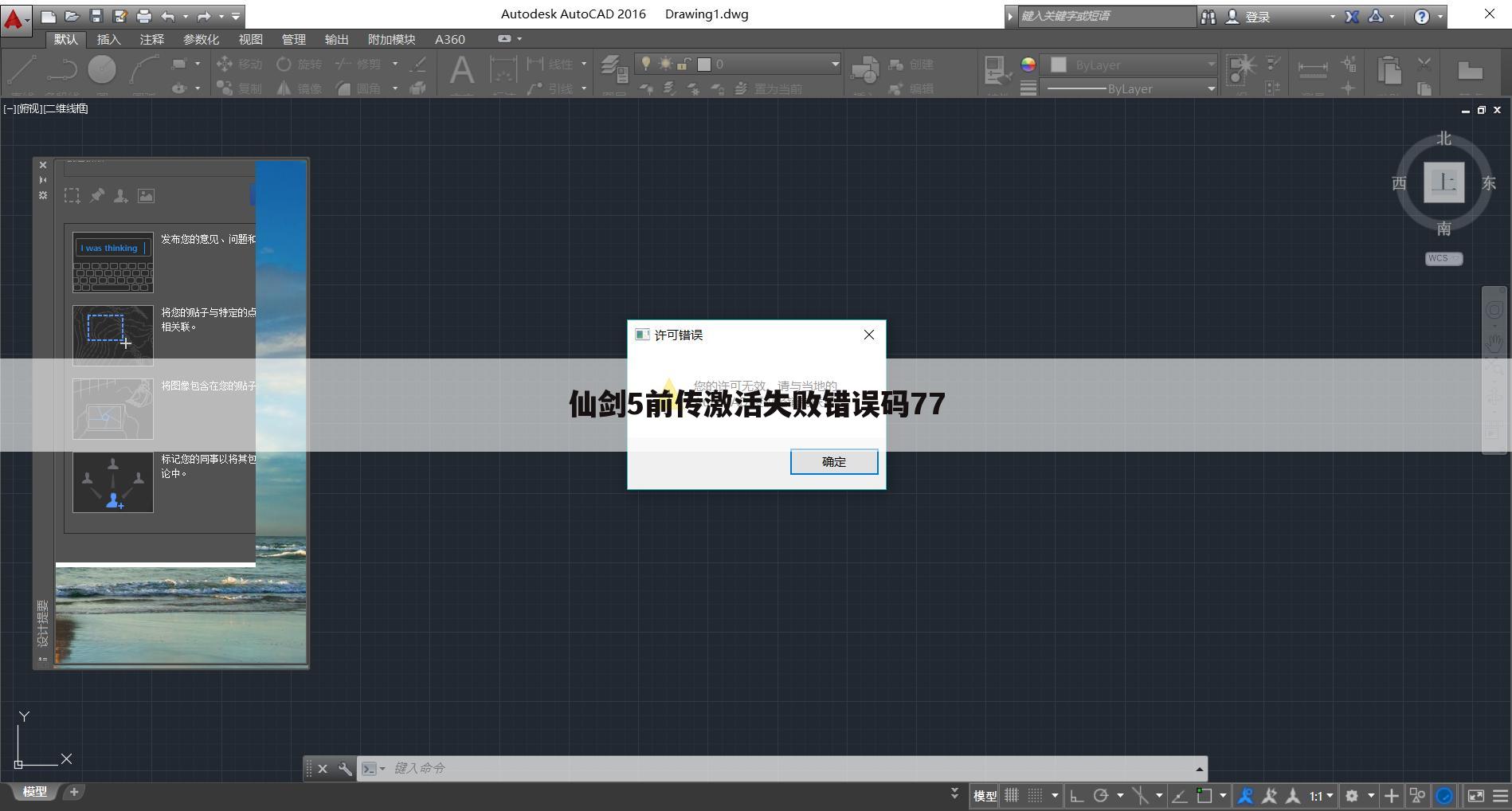The image size is (1512, 811).
Task: Click the 复制 copy tool
Action: pos(239,88)
